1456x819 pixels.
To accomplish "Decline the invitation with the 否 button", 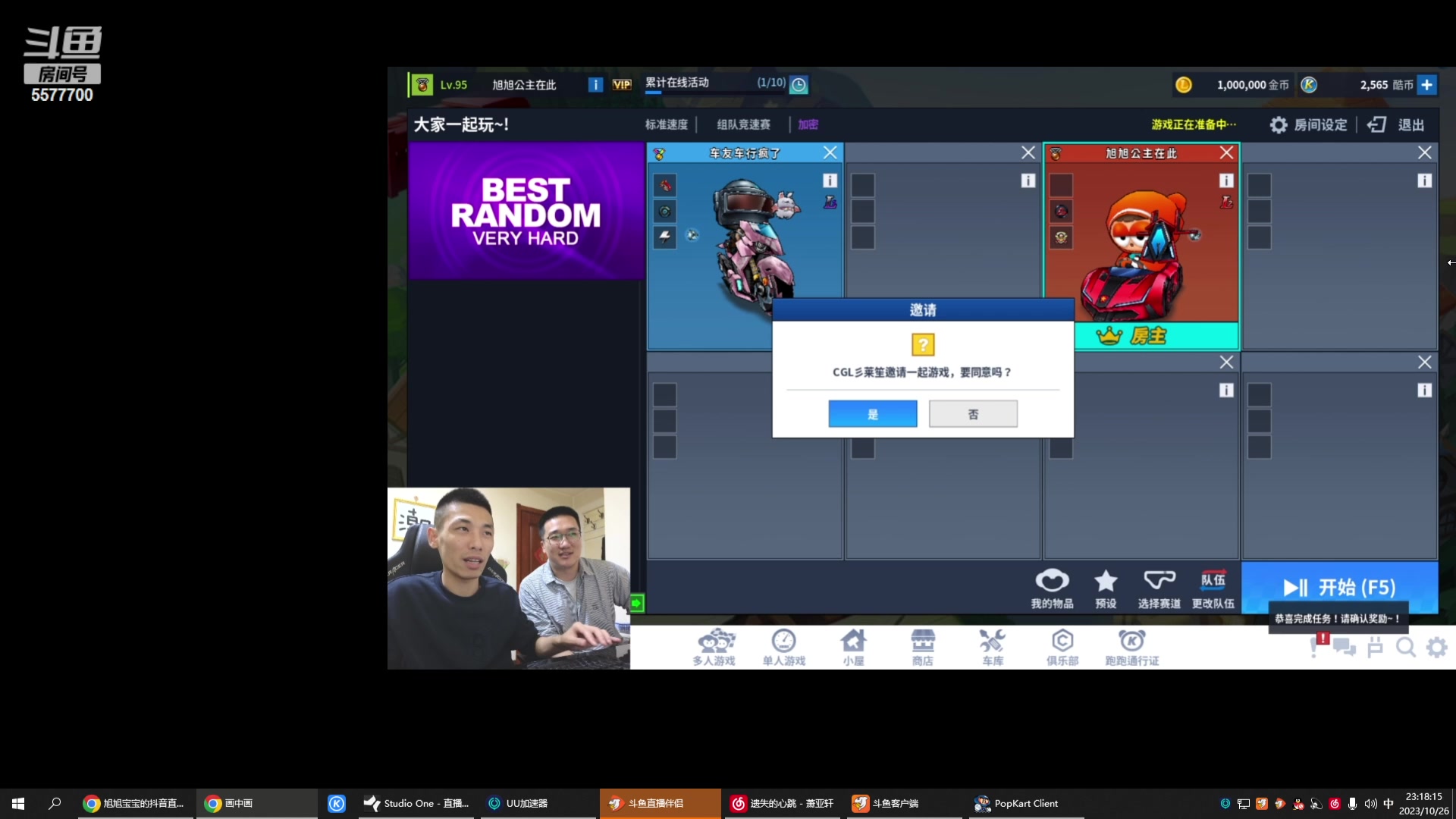I will (x=973, y=414).
